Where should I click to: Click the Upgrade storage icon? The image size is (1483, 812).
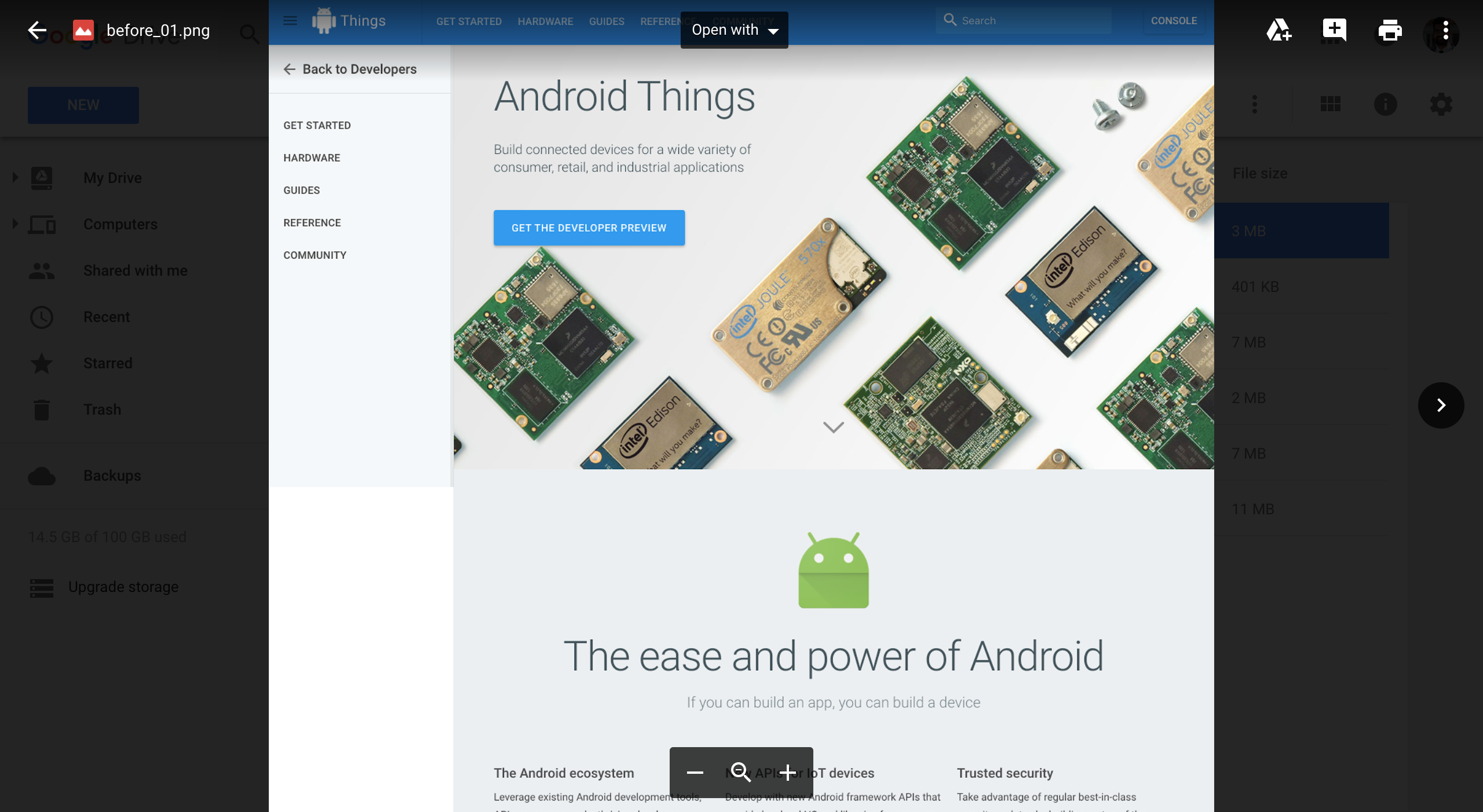pyautogui.click(x=42, y=588)
